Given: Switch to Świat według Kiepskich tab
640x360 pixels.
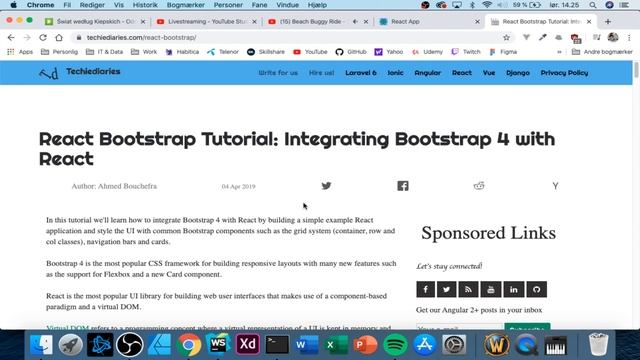Looking at the screenshot, I should click(x=95, y=22).
